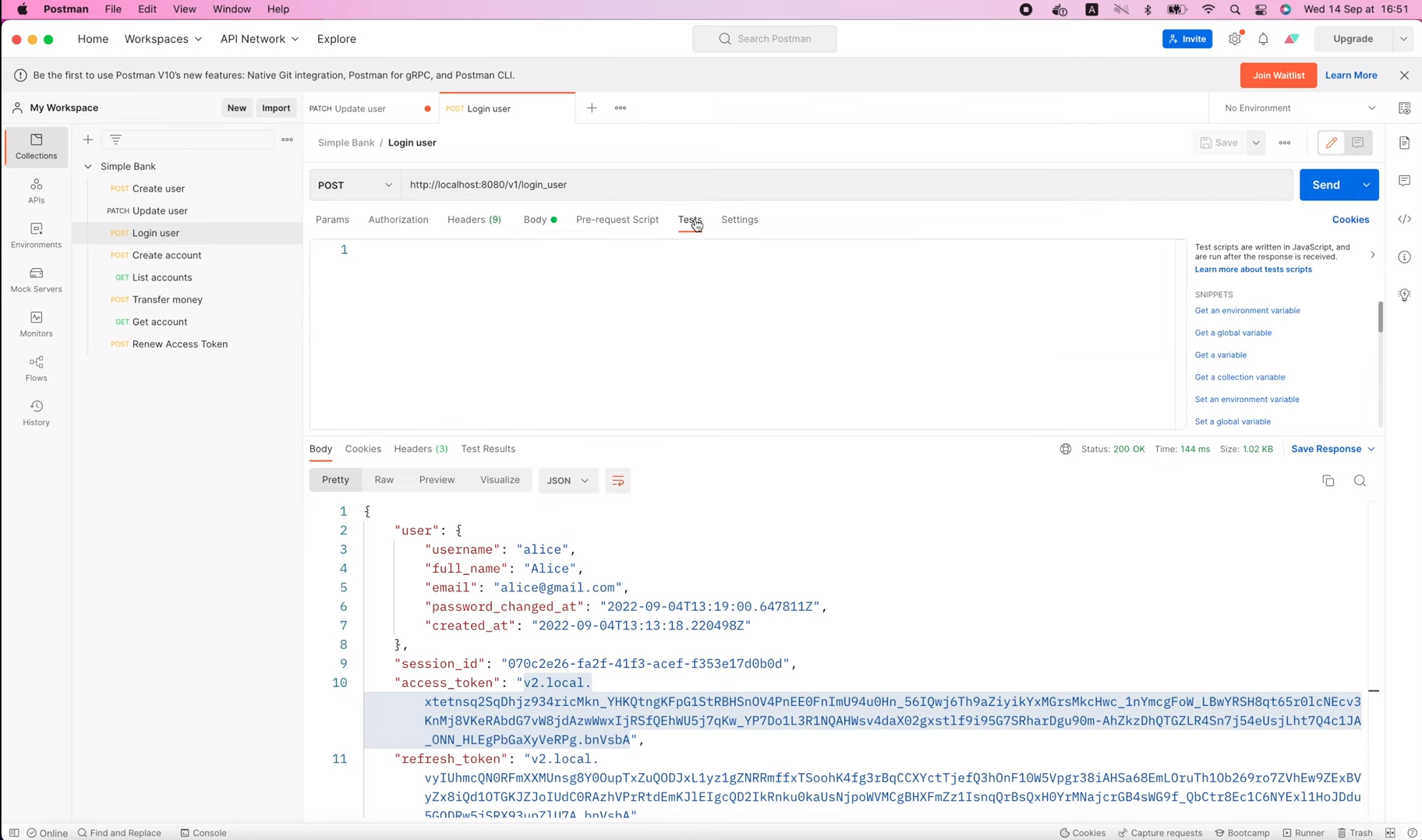
Task: Open the tab bar more options ellipsis
Action: (x=621, y=108)
